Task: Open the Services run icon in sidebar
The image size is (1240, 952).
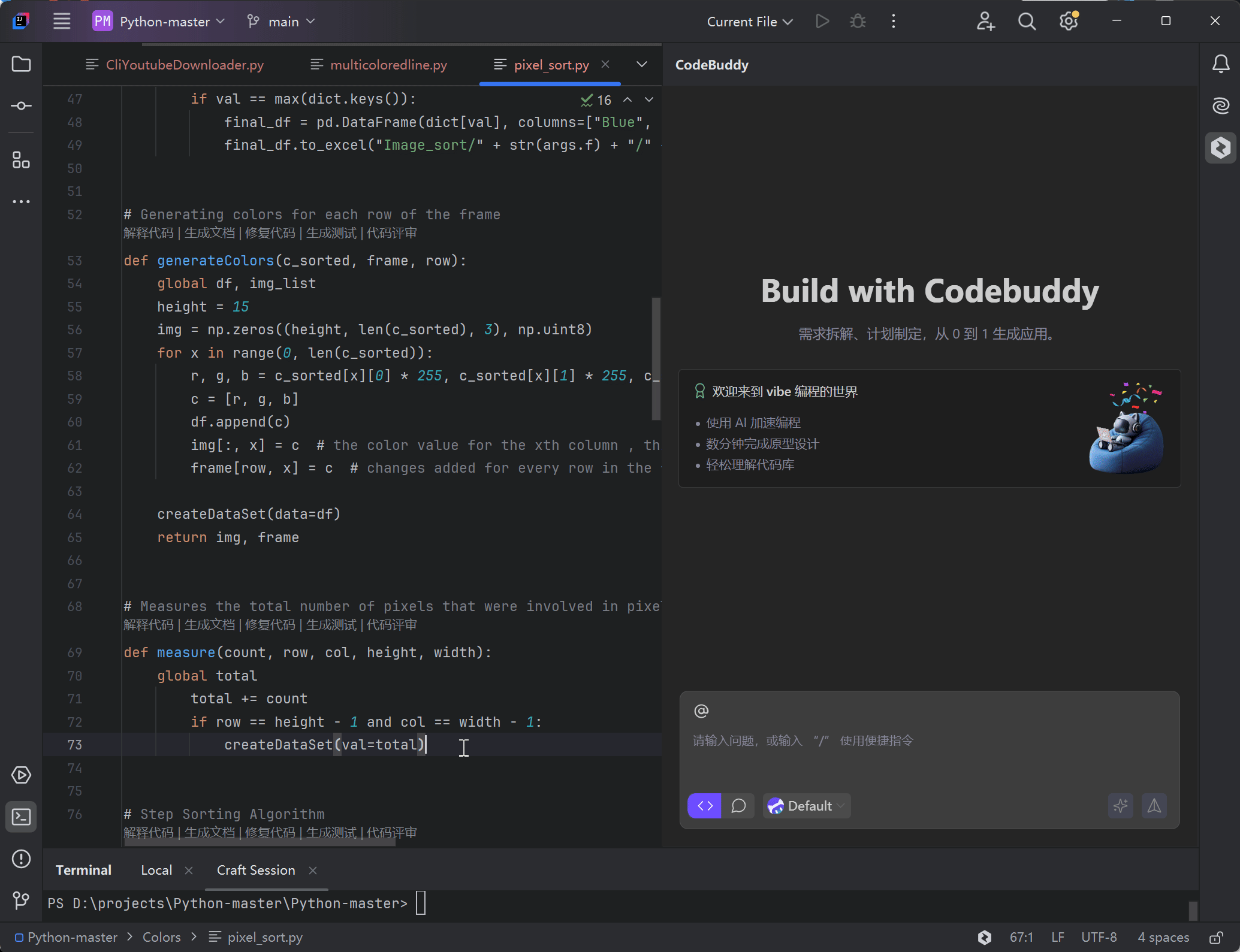Action: coord(21,775)
